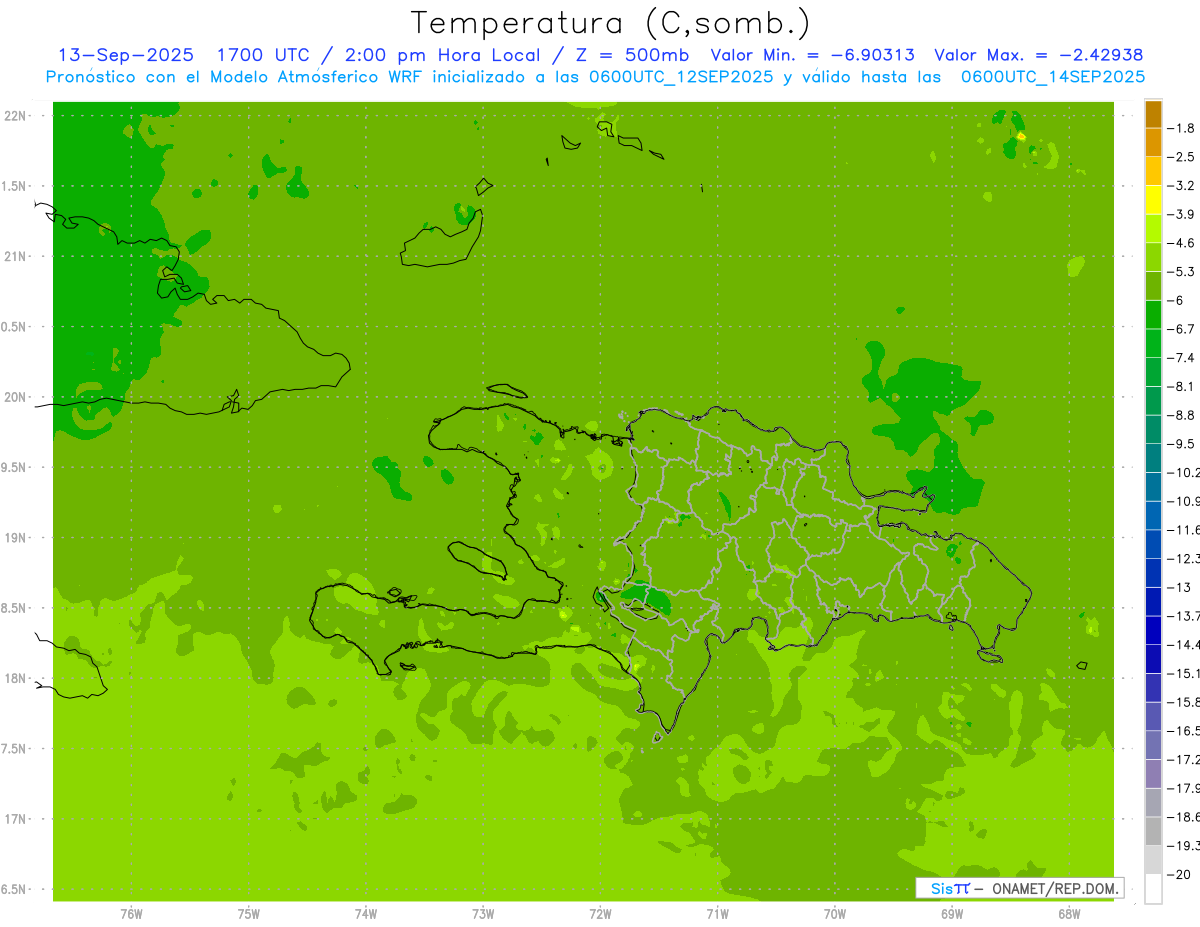This screenshot has width=1200, height=927.
Task: Click the "Temperatura (C,somb.)" title
Action: coord(610,23)
